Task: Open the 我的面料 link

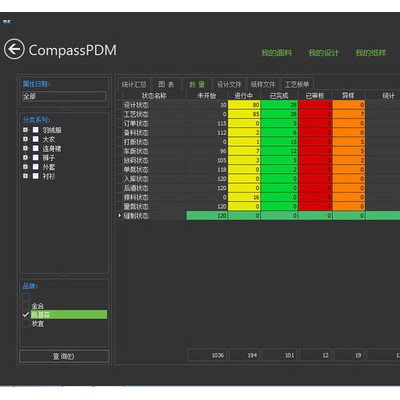Action: click(x=277, y=53)
